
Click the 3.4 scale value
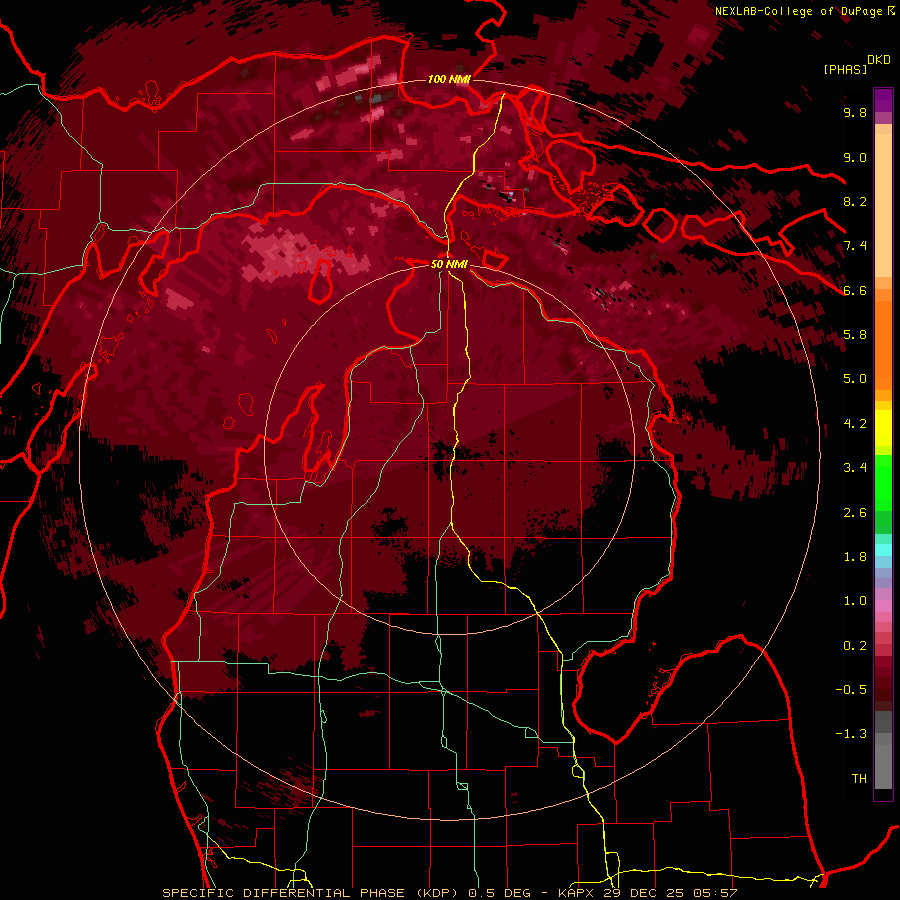855,468
